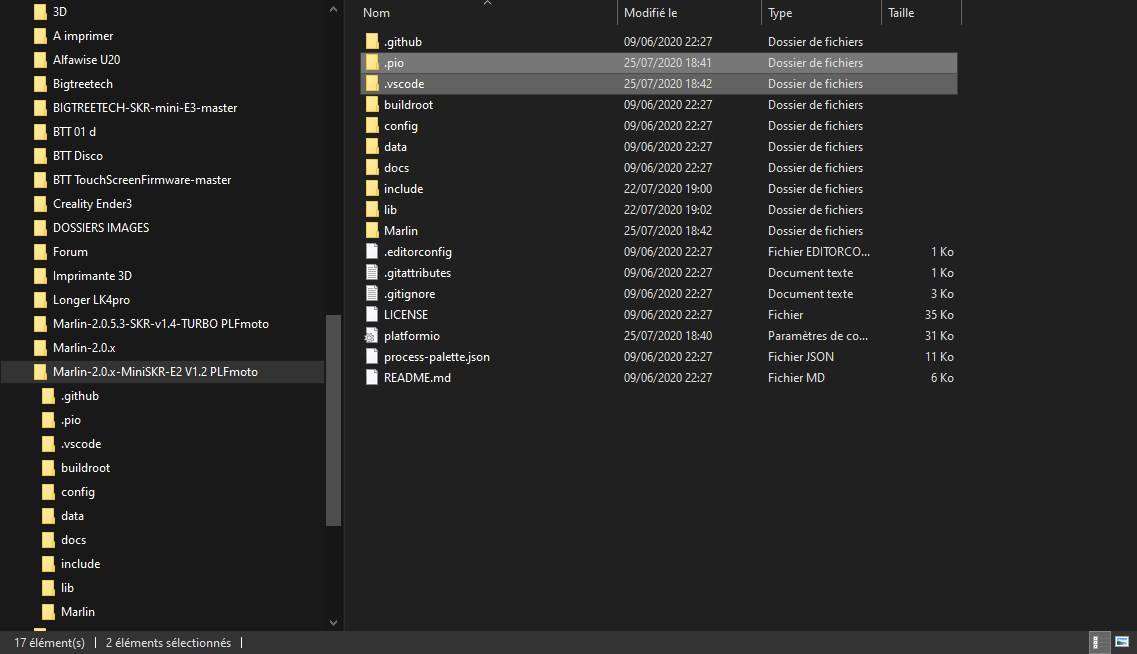Click the .github folder icon in file list
This screenshot has width=1137, height=654.
pyautogui.click(x=372, y=41)
